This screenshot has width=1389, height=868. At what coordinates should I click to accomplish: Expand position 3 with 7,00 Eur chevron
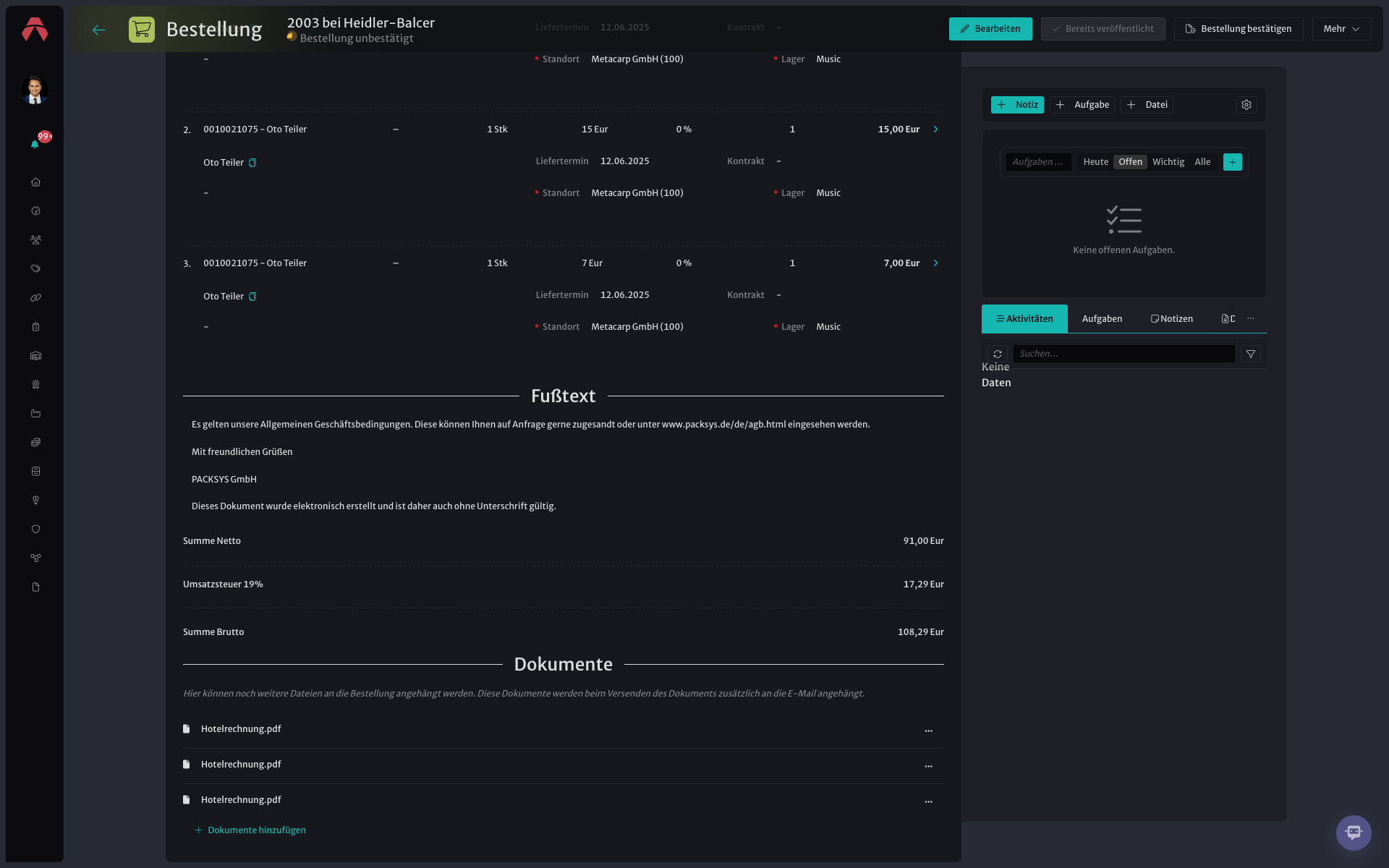coord(935,263)
